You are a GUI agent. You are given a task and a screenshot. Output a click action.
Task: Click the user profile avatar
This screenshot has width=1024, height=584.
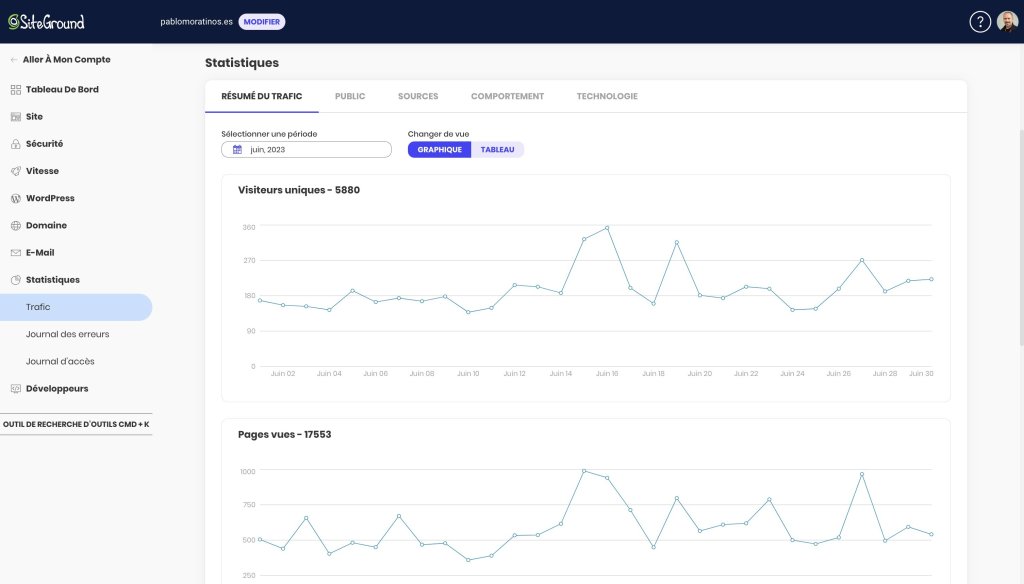(x=1008, y=22)
